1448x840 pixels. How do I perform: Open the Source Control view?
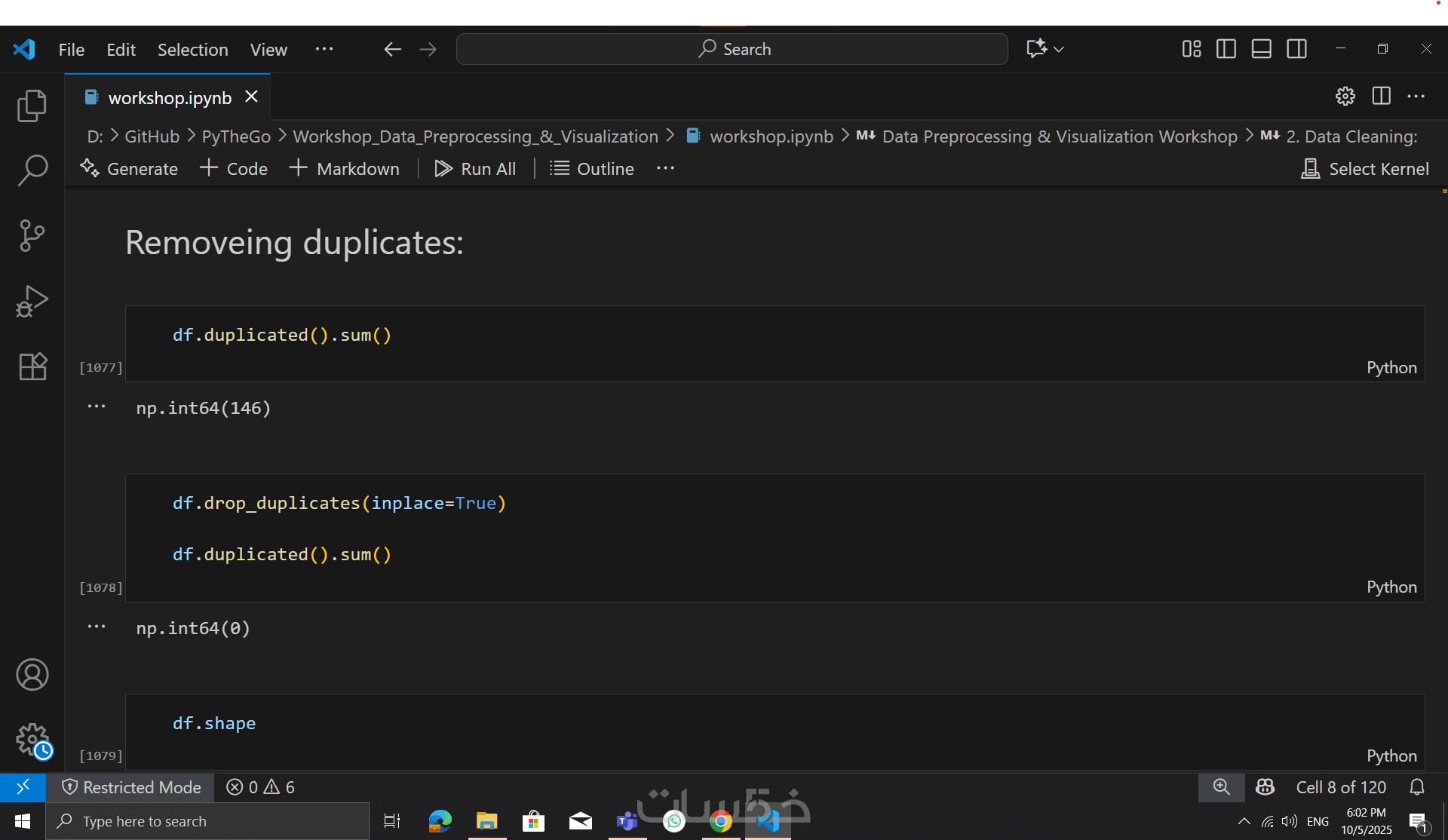(32, 236)
